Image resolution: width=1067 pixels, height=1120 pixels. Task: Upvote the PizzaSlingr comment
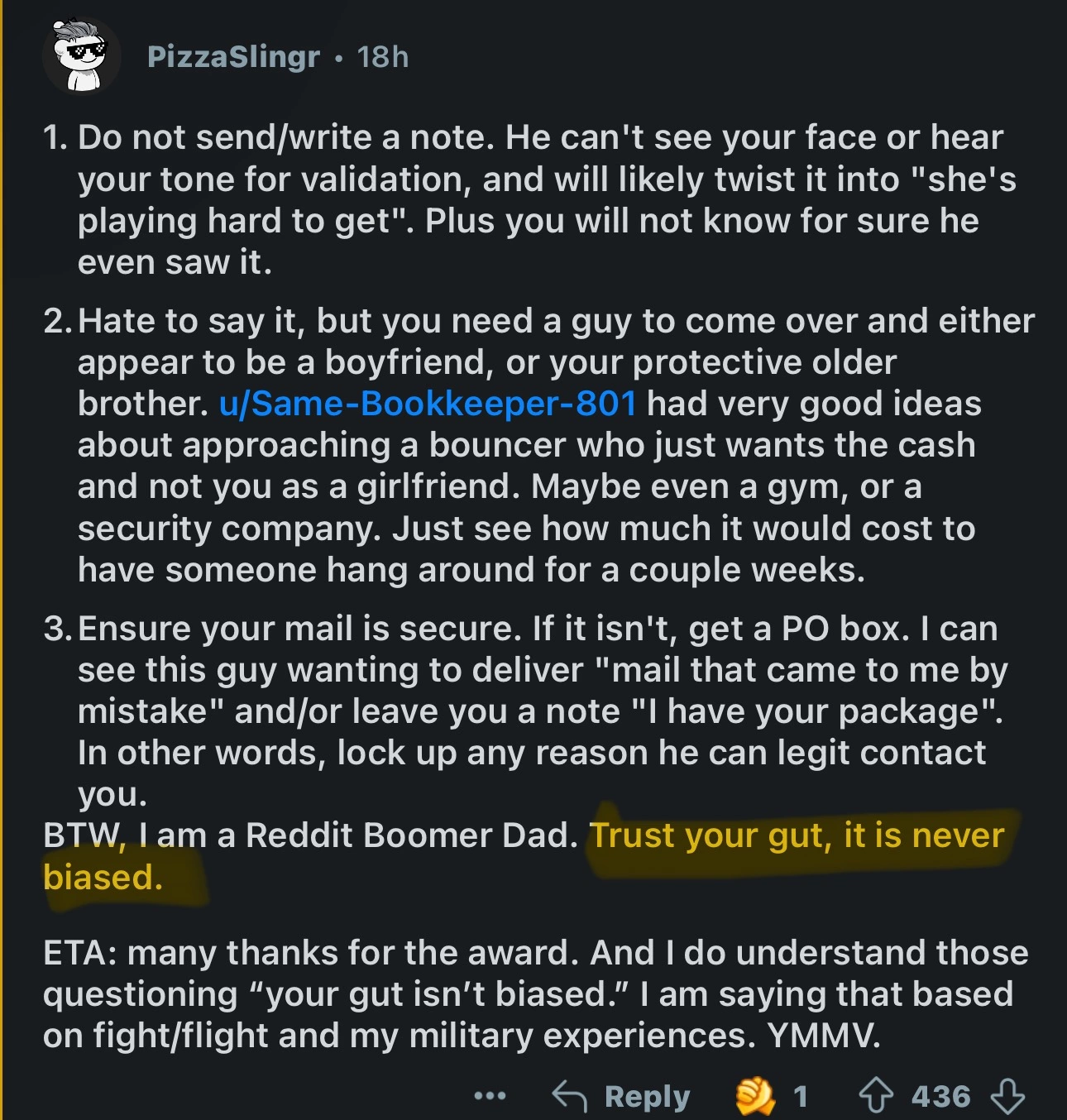click(875, 1097)
